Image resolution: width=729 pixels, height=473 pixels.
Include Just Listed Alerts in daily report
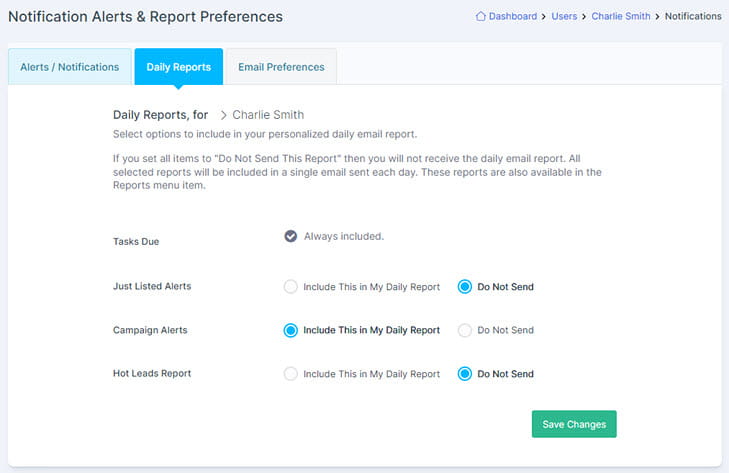[x=291, y=286]
